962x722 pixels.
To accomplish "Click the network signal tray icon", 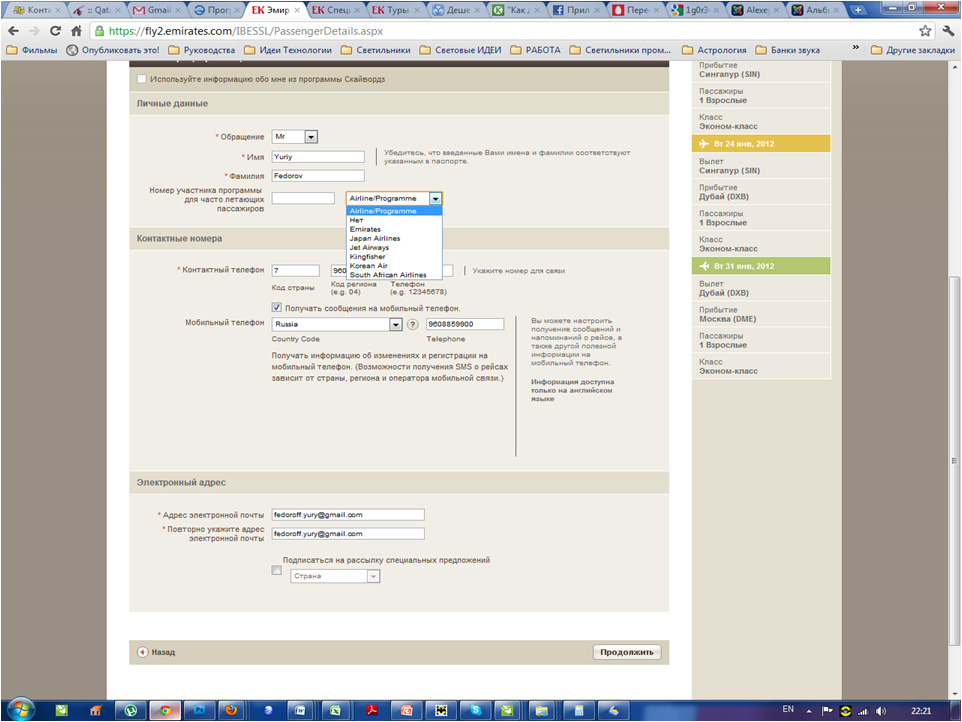I will coord(863,711).
